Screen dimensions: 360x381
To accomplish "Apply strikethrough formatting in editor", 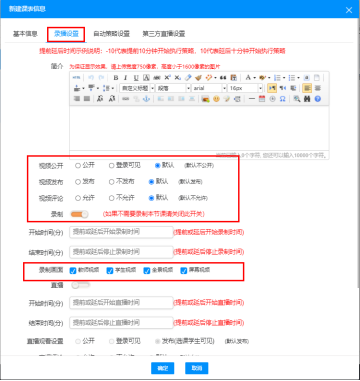I will [x=157, y=78].
